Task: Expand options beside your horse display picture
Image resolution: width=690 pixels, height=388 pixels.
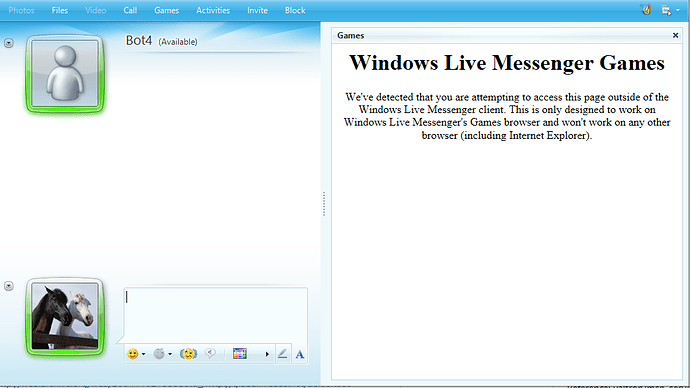Action: pos(9,286)
